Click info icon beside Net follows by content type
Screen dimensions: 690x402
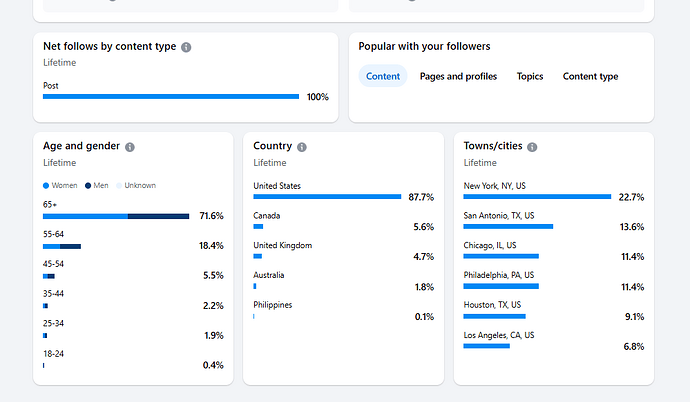coord(186,47)
